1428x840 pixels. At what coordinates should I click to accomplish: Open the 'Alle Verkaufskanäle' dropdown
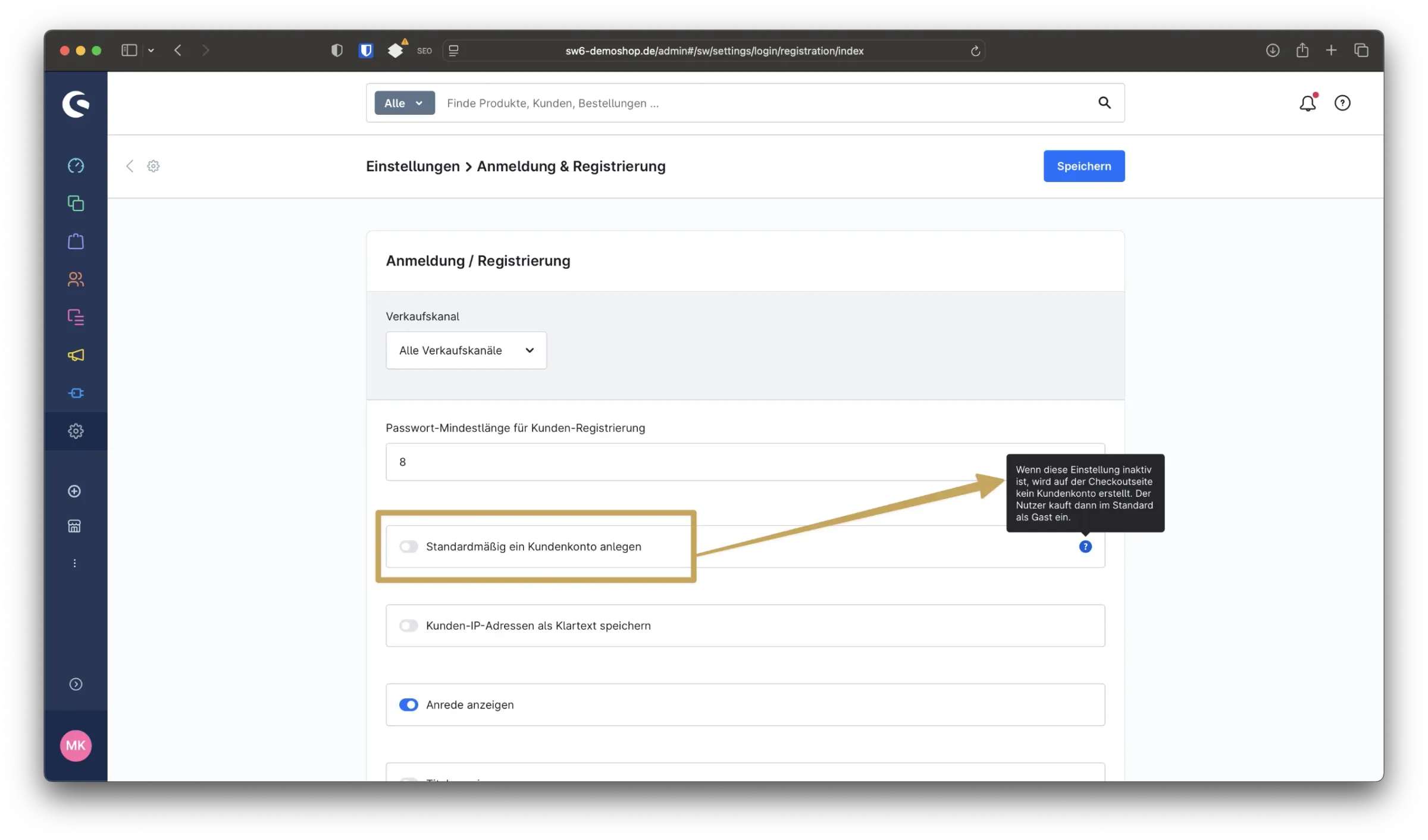466,350
